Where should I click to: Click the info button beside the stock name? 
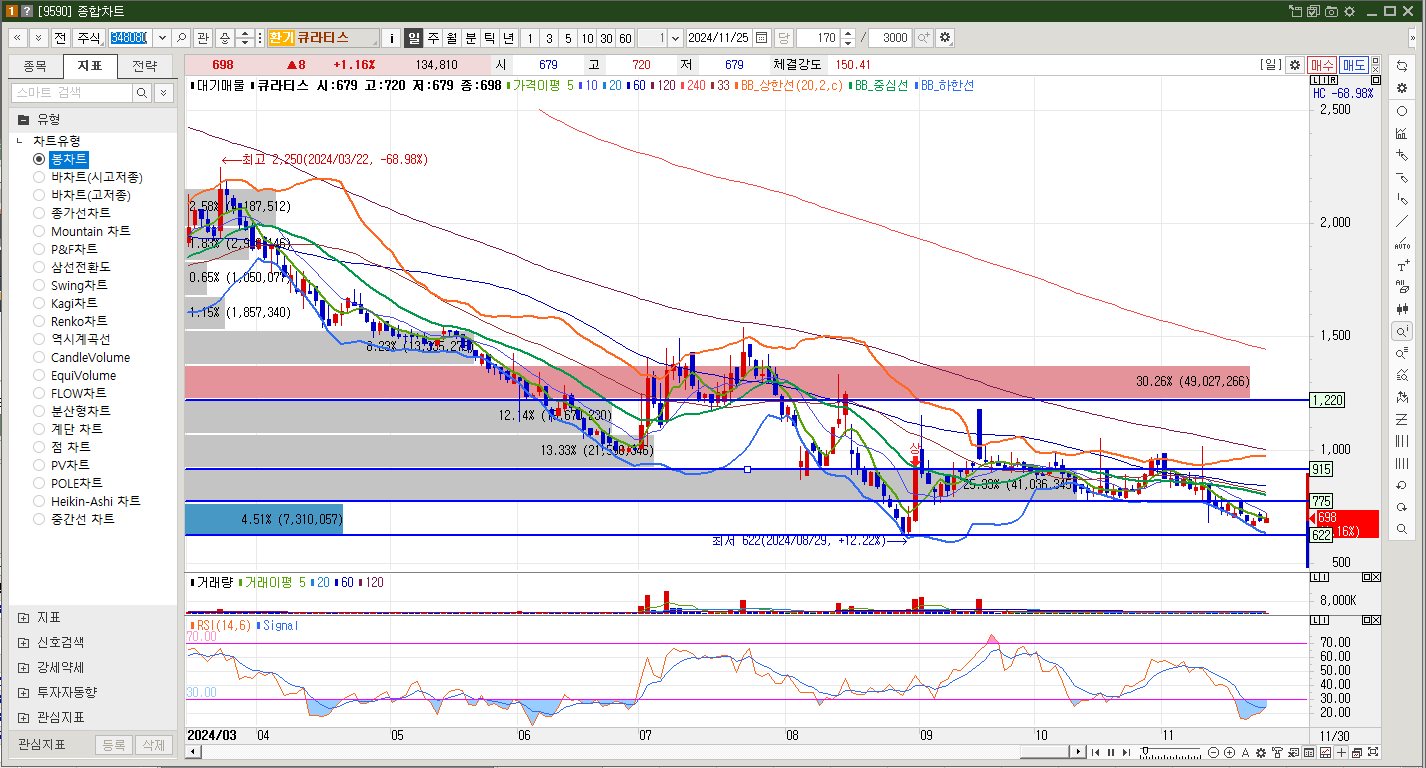(391, 37)
